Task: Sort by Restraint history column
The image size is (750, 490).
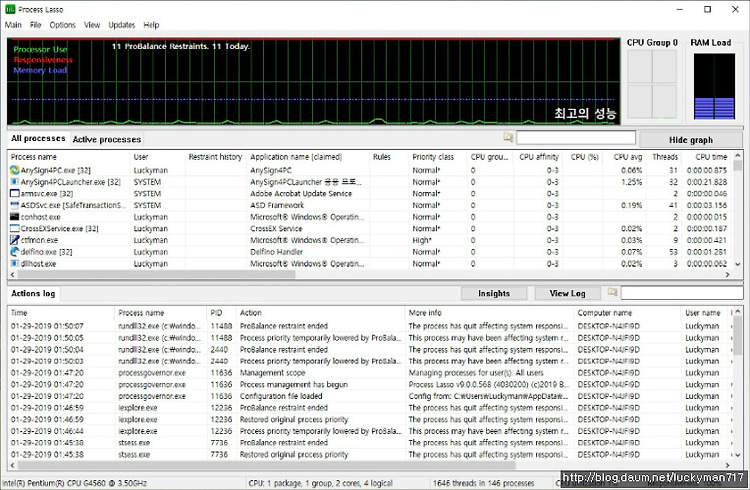Action: [216, 157]
